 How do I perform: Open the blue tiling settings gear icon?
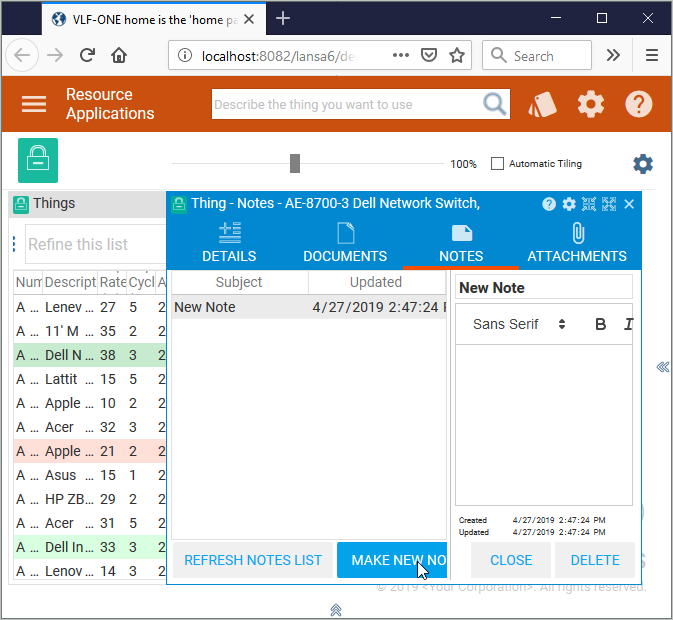click(x=643, y=164)
